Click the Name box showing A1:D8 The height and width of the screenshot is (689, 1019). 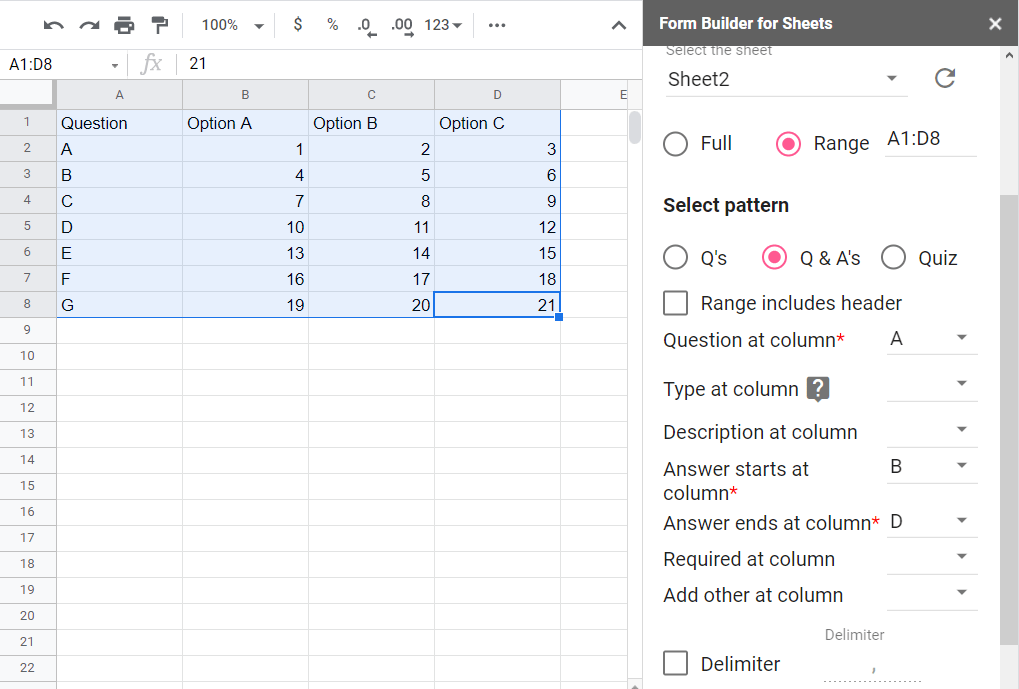click(x=55, y=65)
